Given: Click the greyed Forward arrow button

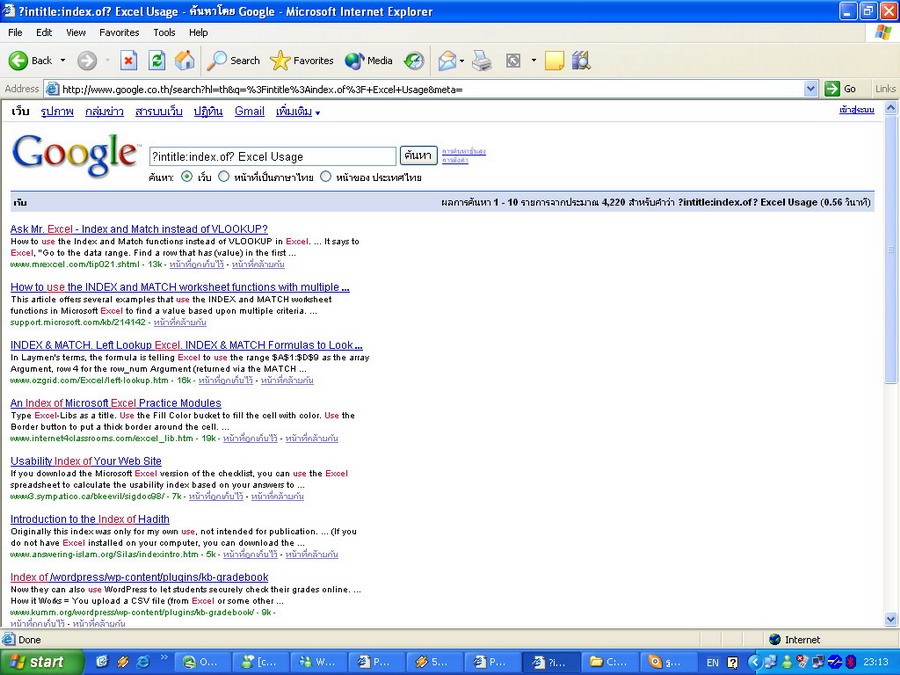Looking at the screenshot, I should pos(87,60).
